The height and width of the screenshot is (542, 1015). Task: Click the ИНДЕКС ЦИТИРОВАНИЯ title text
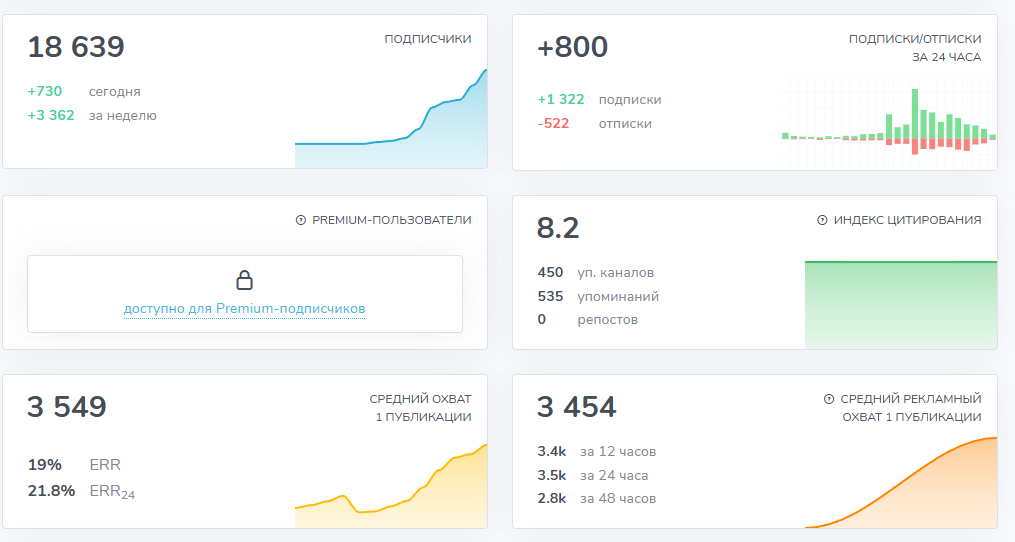point(907,220)
